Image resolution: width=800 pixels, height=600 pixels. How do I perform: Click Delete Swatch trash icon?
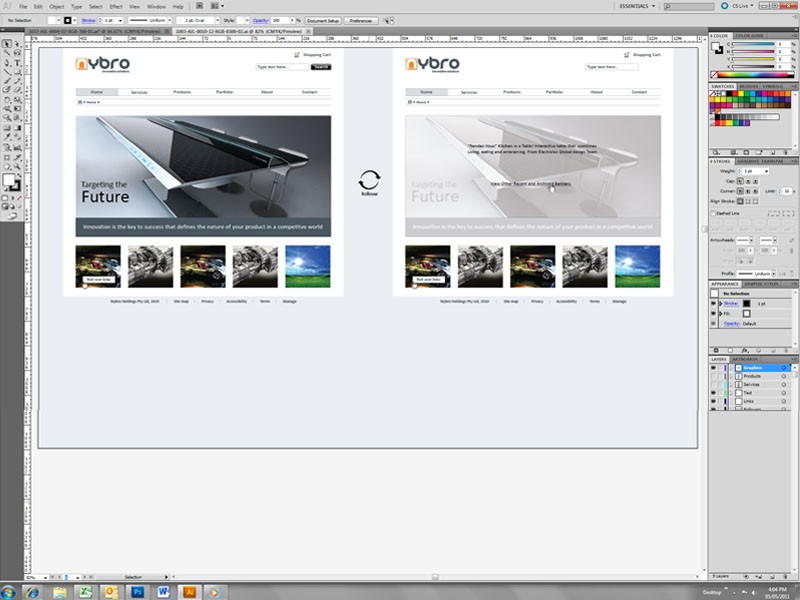pyautogui.click(x=786, y=152)
